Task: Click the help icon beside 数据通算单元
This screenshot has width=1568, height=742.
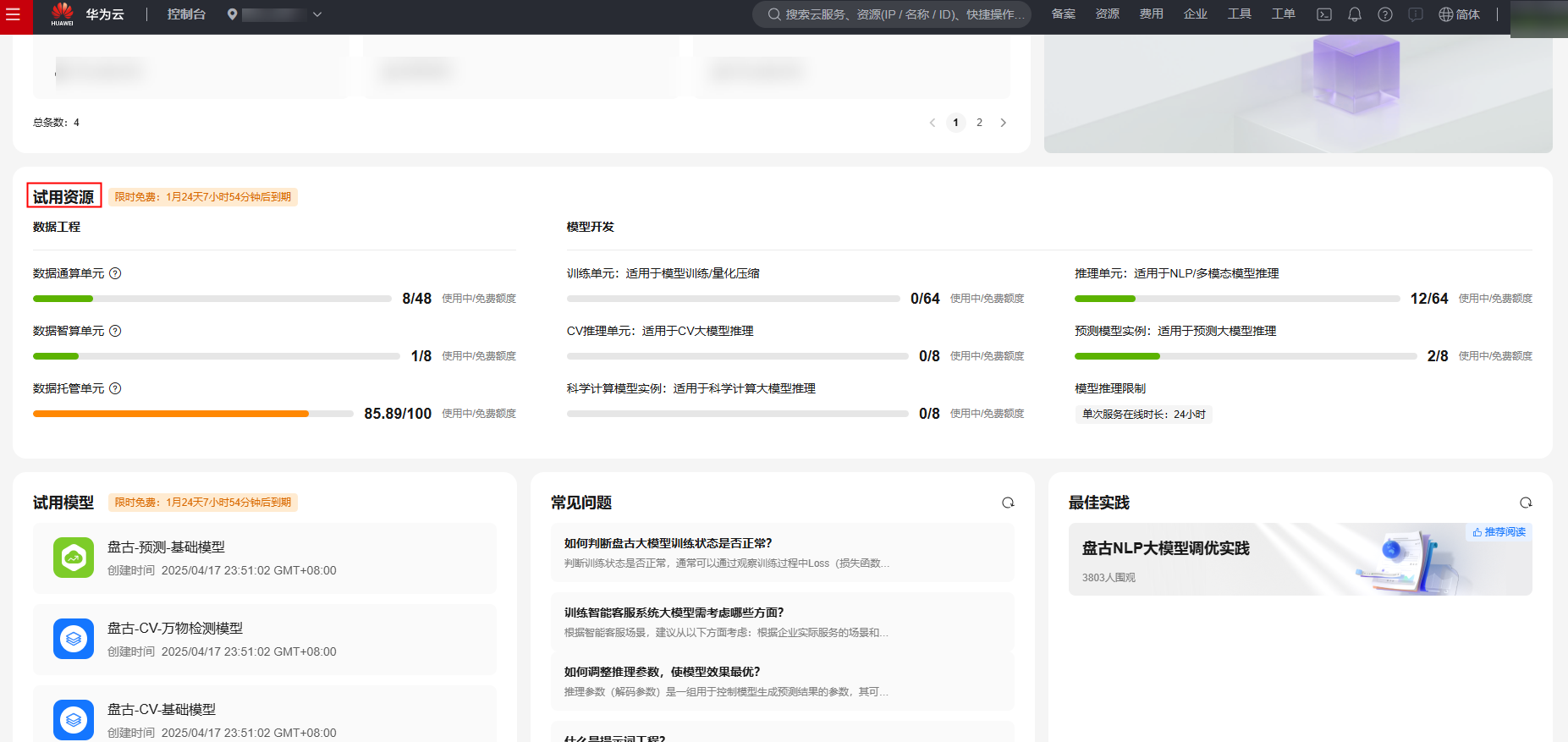Action: pos(116,273)
